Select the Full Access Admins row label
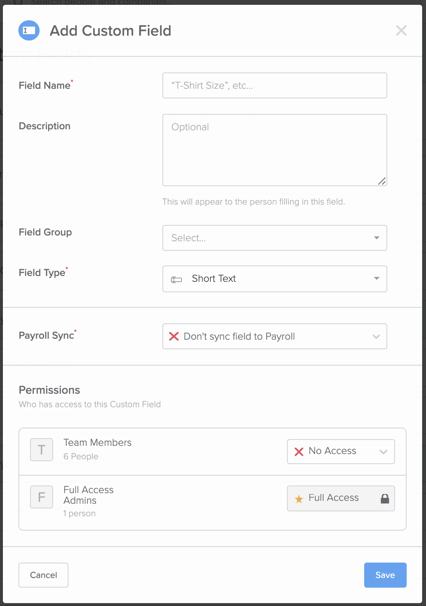Image resolution: width=426 pixels, height=606 pixels. coord(89,495)
